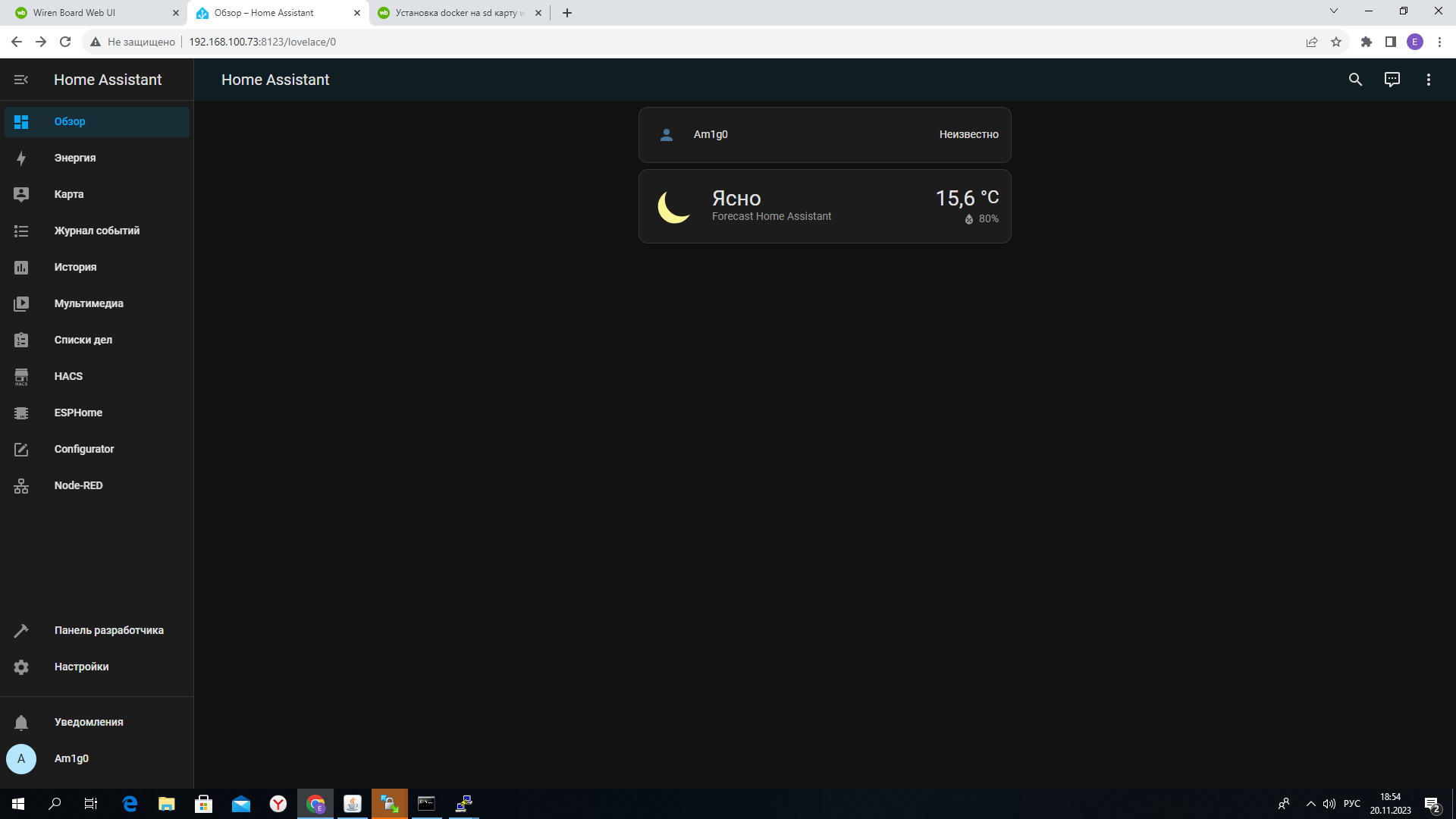Open the tab search dropdown arrow

click(1334, 11)
